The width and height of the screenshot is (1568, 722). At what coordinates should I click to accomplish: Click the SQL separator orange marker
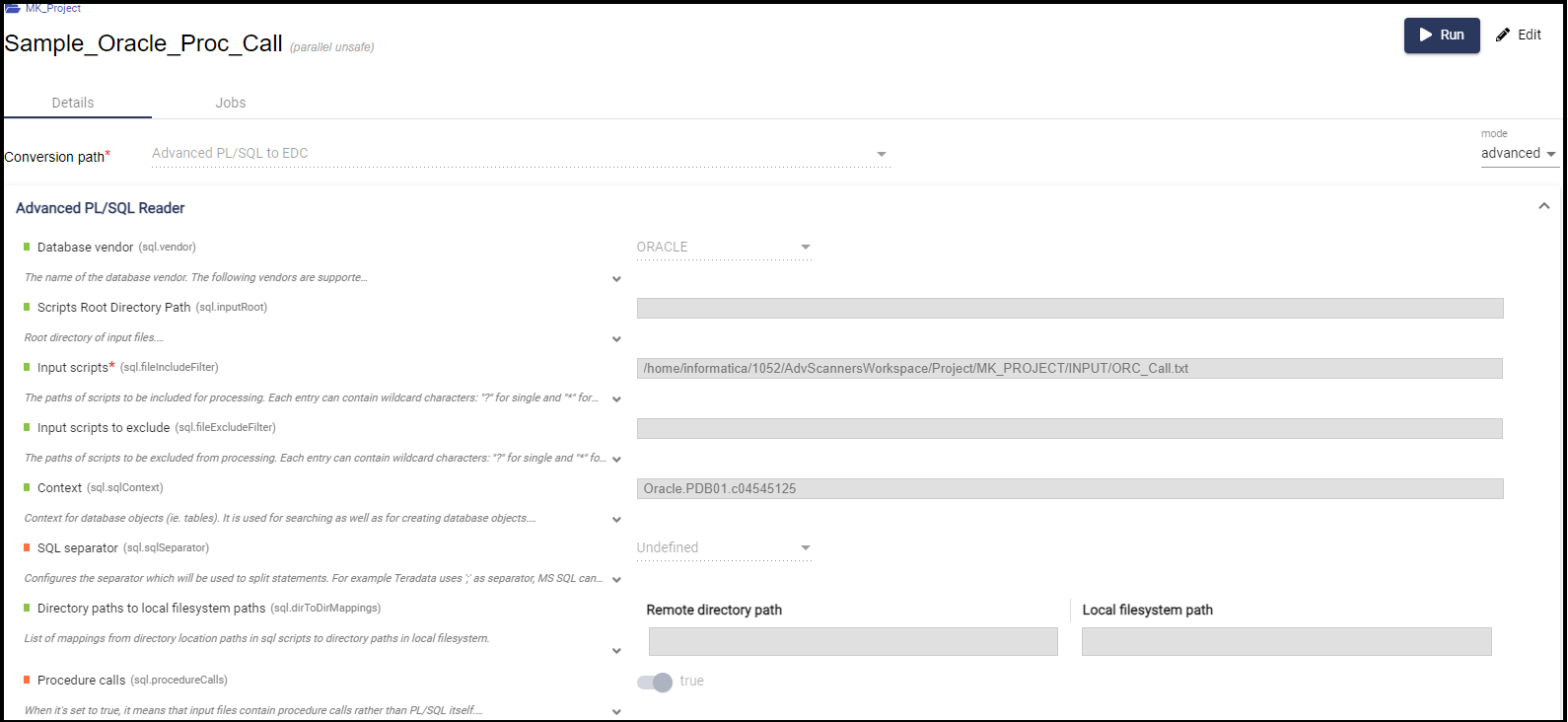pyautogui.click(x=27, y=547)
